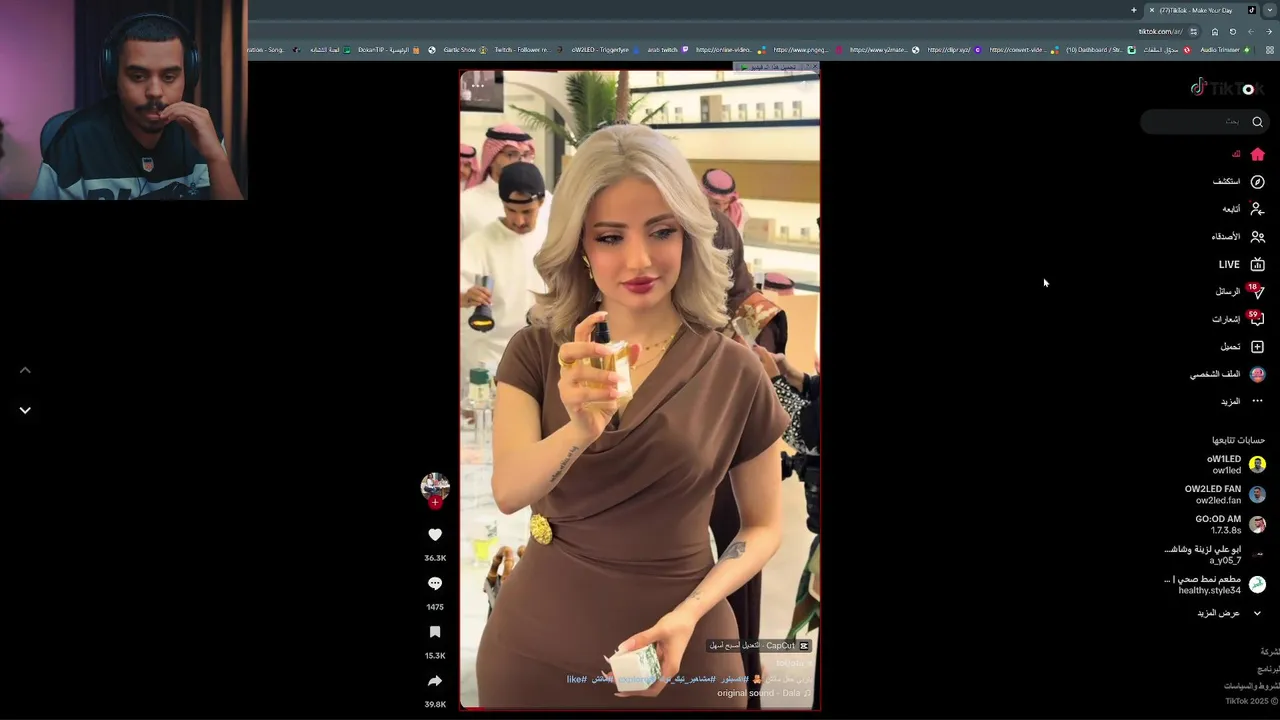
Task: Save the video with the bookmark icon
Action: click(435, 632)
